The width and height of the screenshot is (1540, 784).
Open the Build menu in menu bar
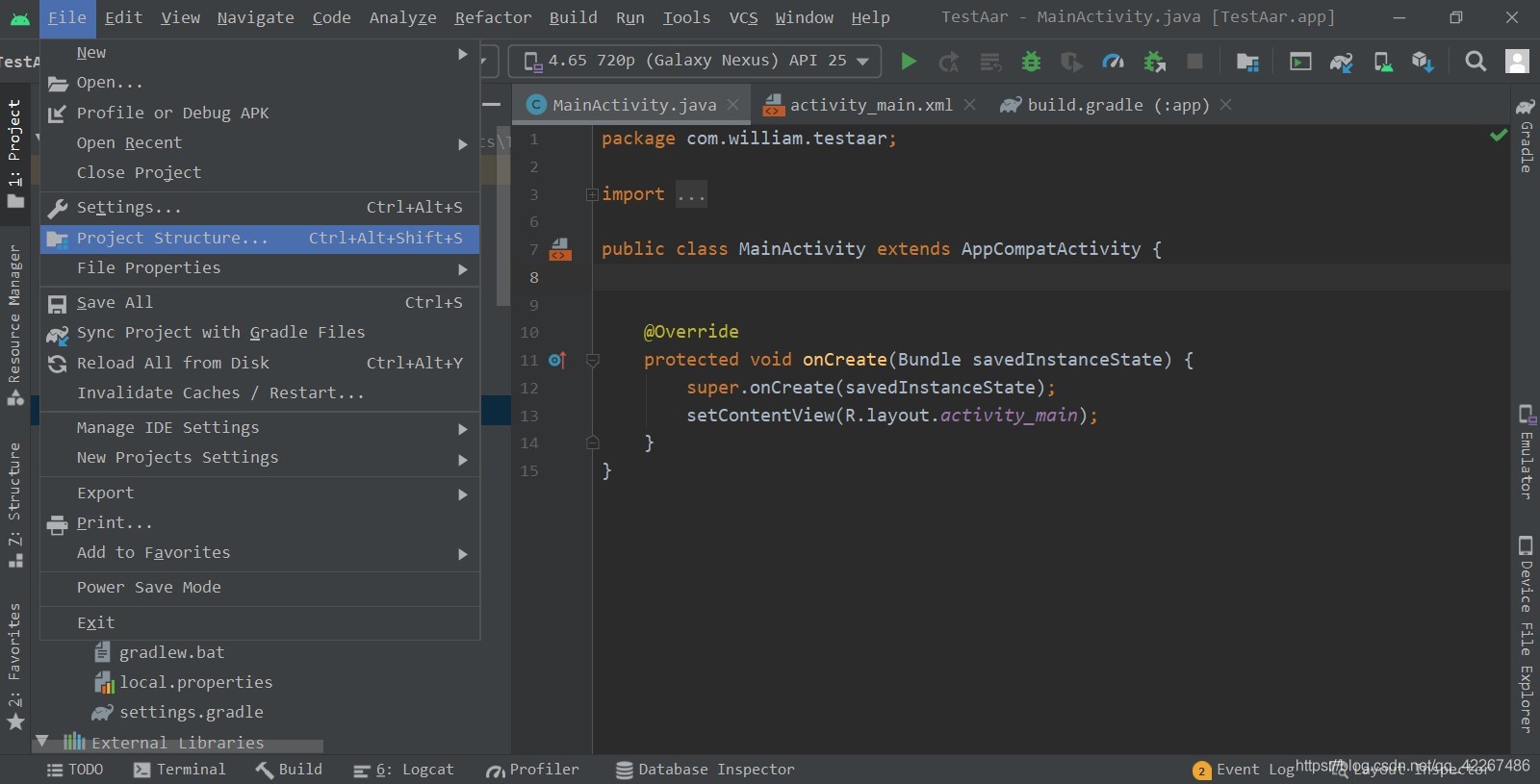pos(574,17)
